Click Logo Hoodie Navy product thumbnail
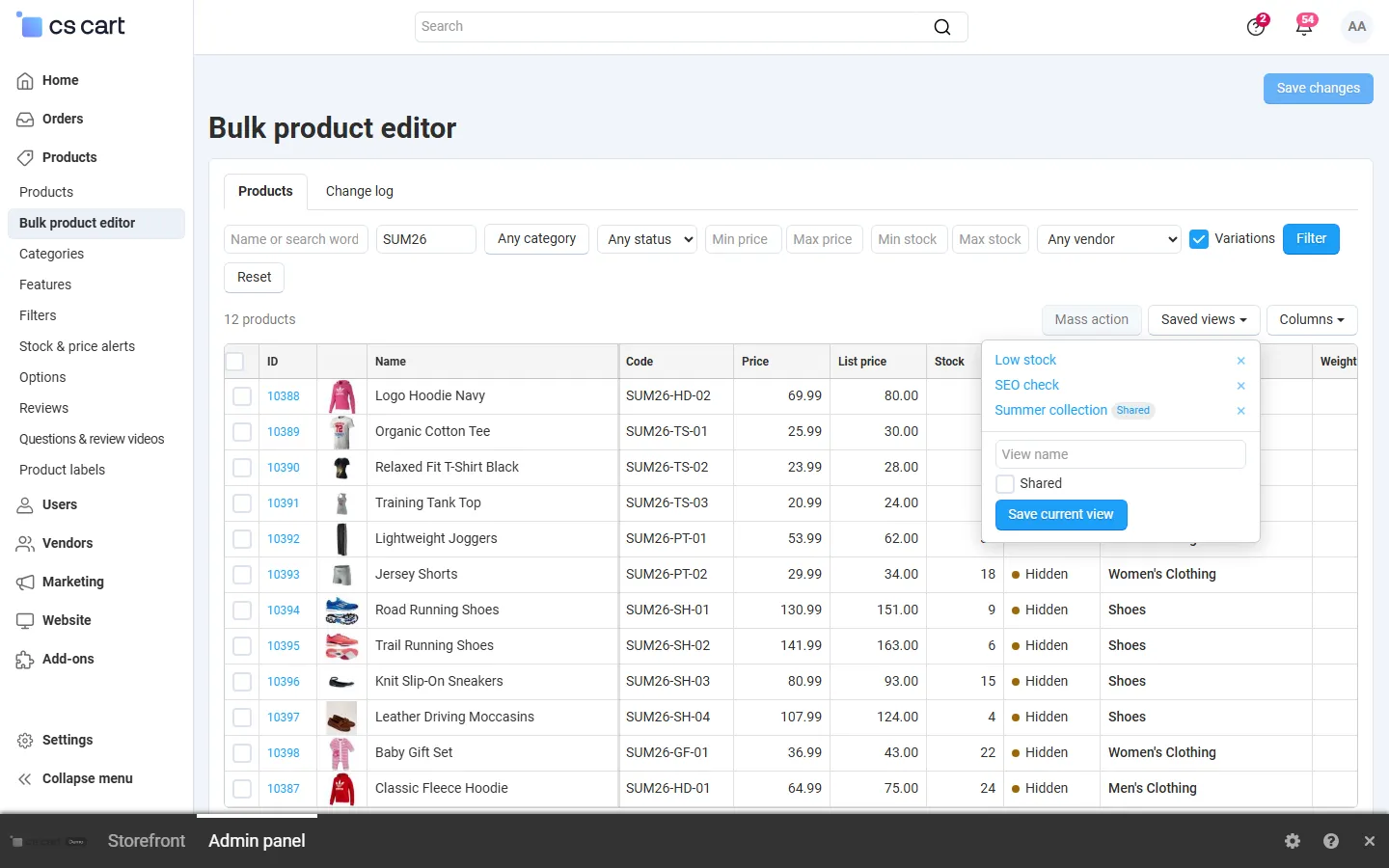The height and width of the screenshot is (868, 1389). (341, 396)
